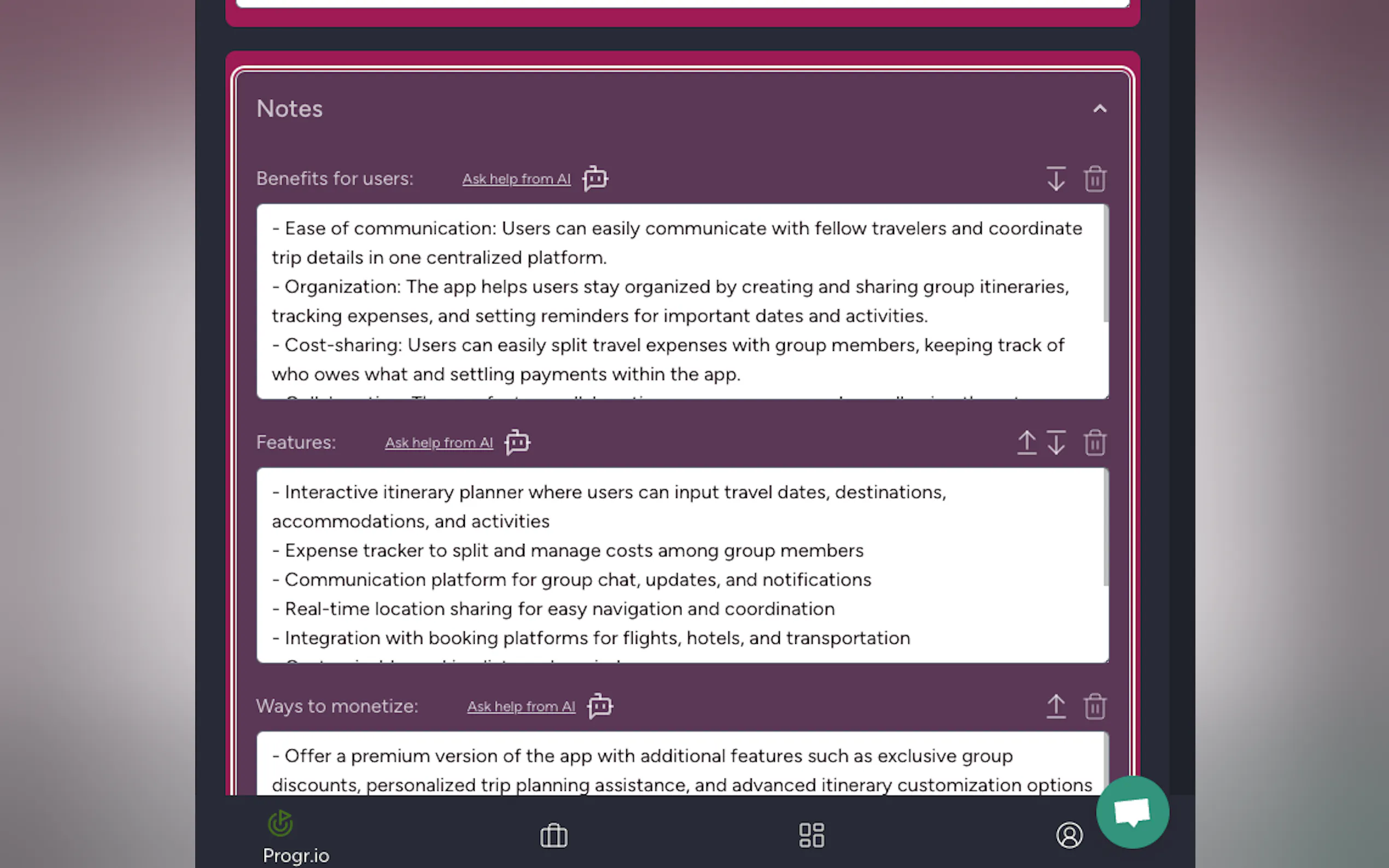Ask help from AI for Features
Image resolution: width=1389 pixels, height=868 pixels.
[439, 443]
